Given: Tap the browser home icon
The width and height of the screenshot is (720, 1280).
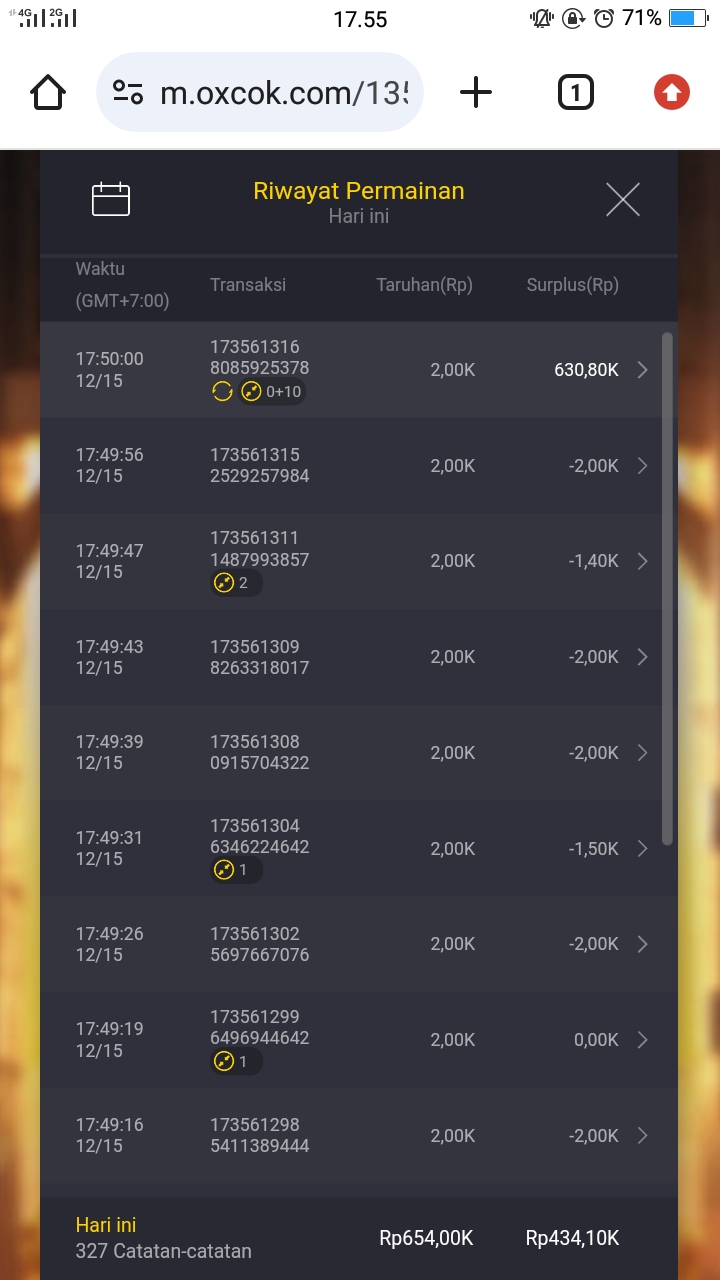Looking at the screenshot, I should 48,94.
